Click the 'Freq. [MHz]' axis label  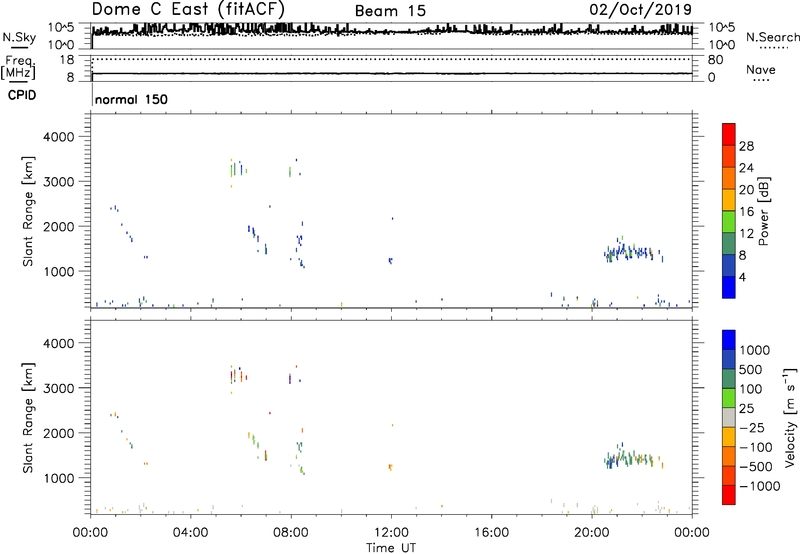(x=18, y=67)
